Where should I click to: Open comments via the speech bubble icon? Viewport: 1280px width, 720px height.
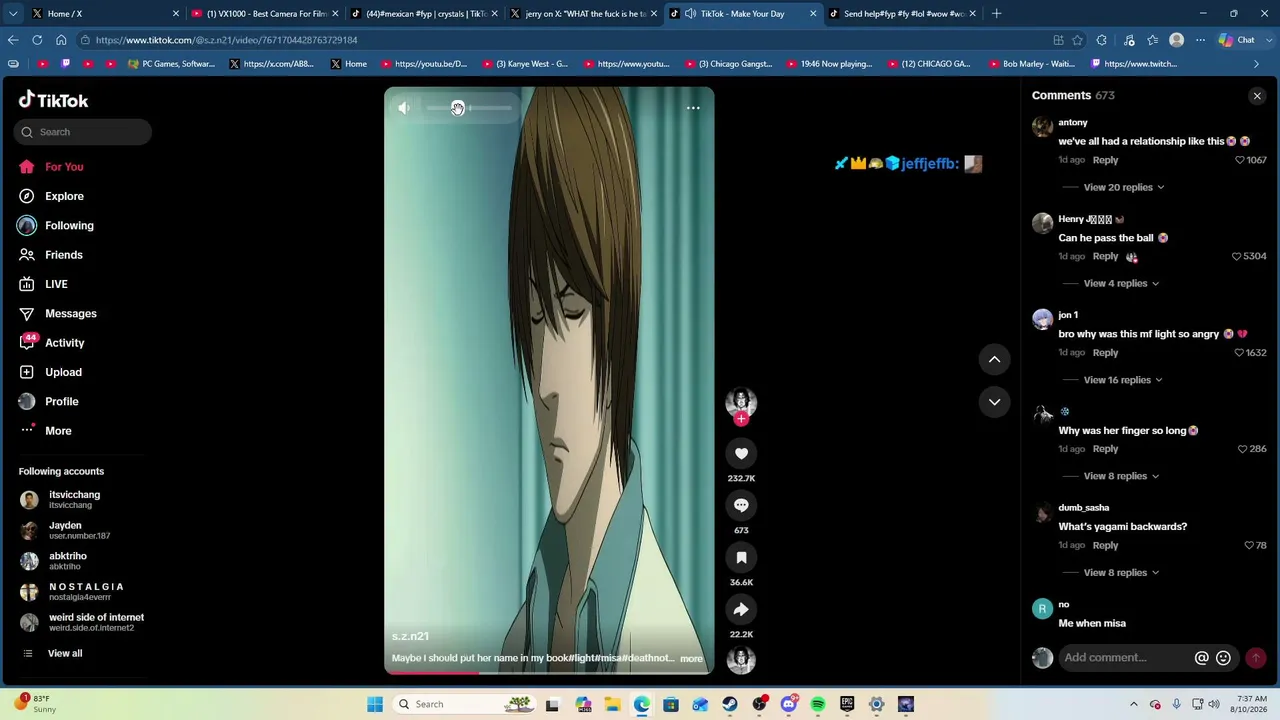(741, 506)
